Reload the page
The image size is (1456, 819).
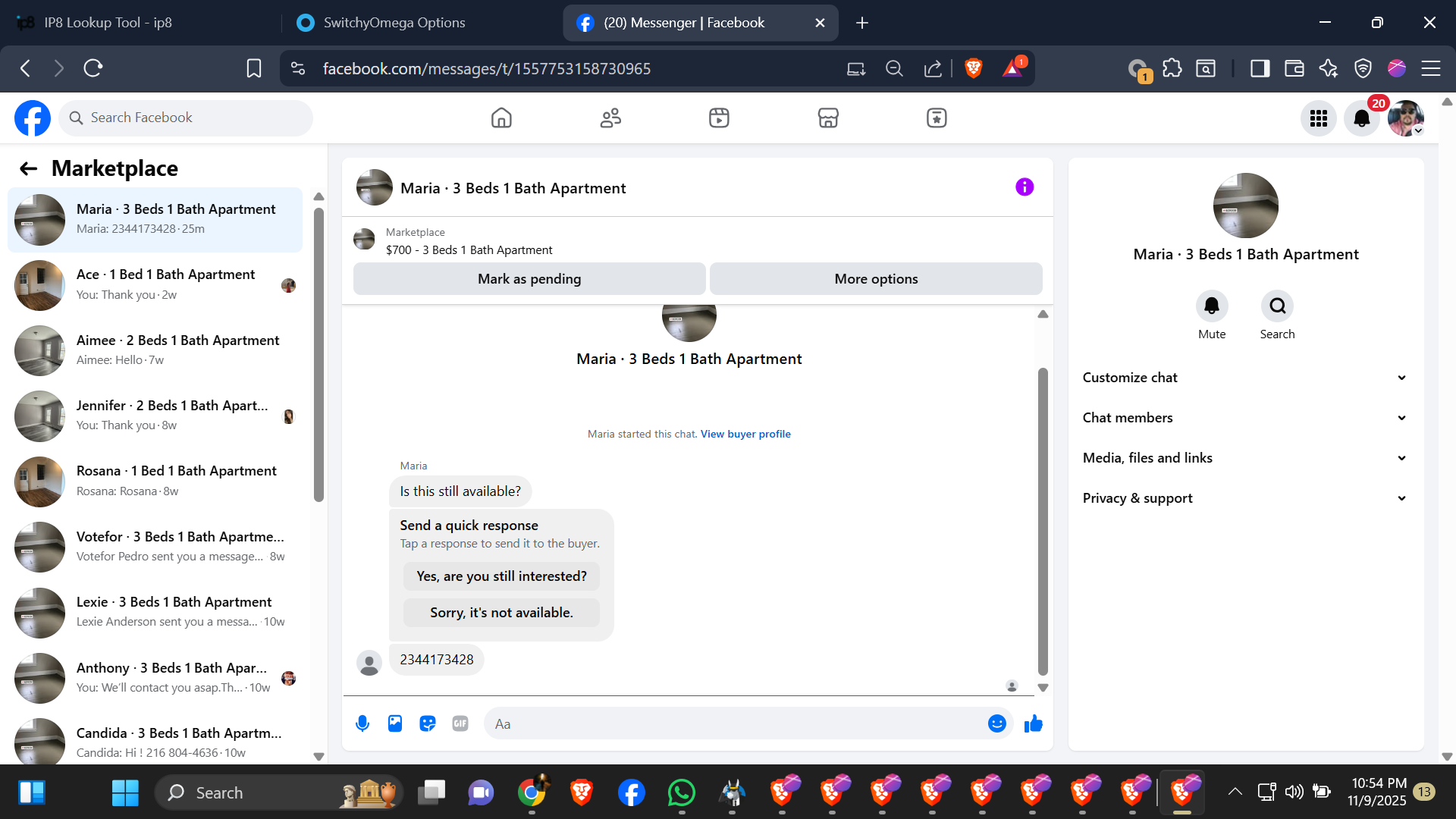pos(93,68)
